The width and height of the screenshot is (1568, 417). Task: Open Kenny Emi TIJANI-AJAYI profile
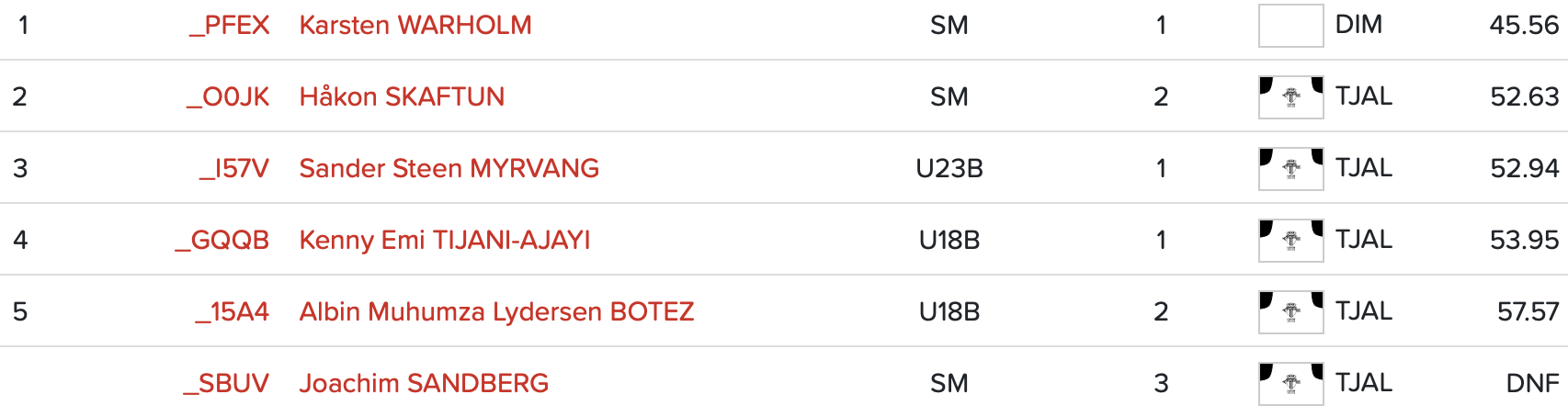coord(445,240)
